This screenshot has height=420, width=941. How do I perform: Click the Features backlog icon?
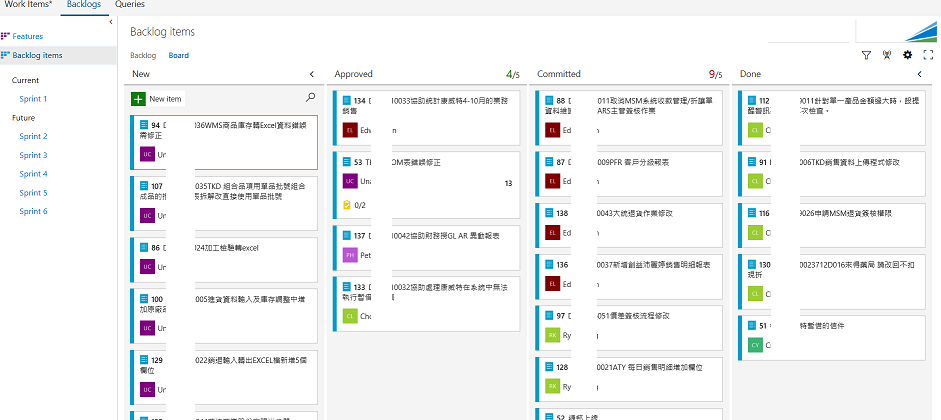click(x=6, y=36)
